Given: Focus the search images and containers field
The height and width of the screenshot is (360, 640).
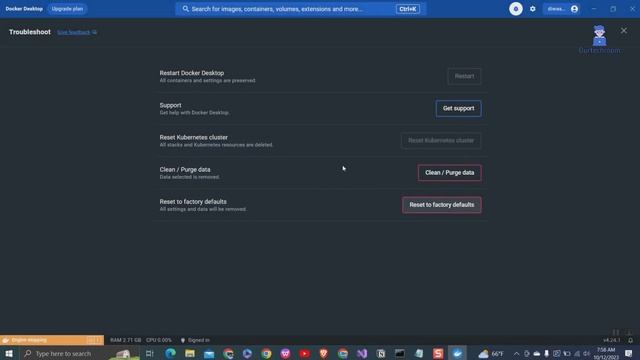Looking at the screenshot, I should [x=301, y=9].
